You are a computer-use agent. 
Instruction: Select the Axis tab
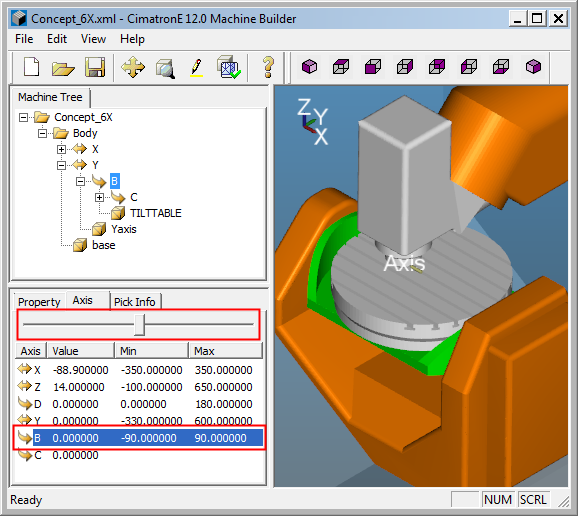(x=83, y=300)
